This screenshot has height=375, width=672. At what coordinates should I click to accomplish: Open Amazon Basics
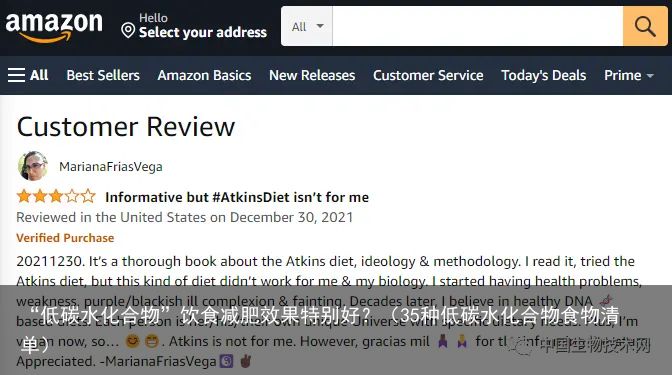[x=204, y=75]
